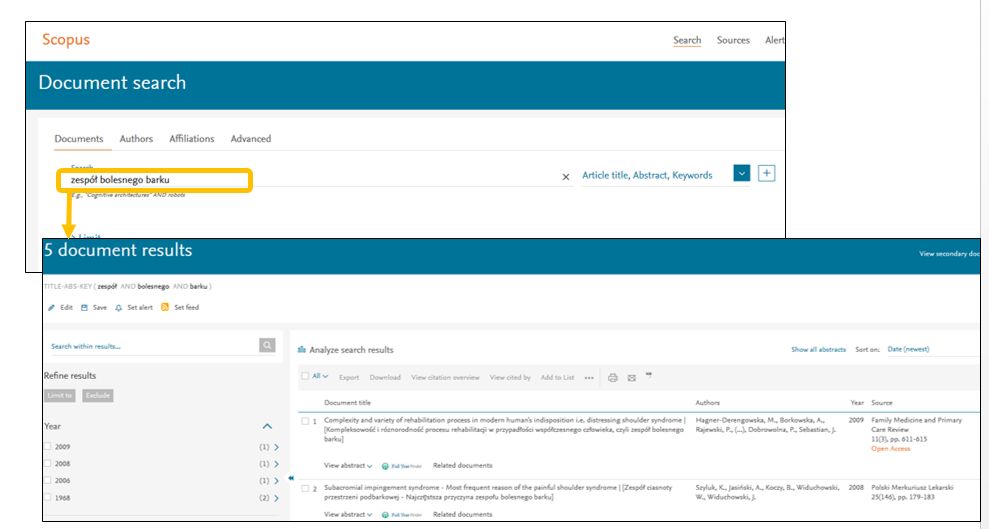Tick the 1968 year filter checkbox
This screenshot has height=529, width=989.
[x=48, y=497]
